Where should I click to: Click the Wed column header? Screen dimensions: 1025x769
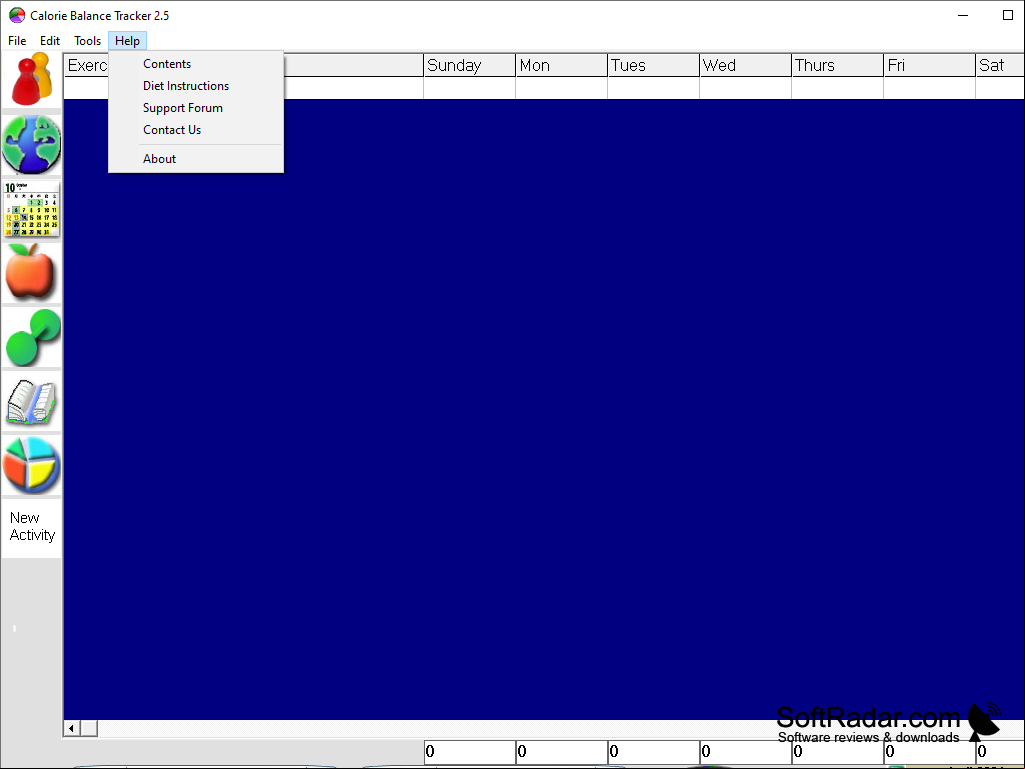pos(745,65)
